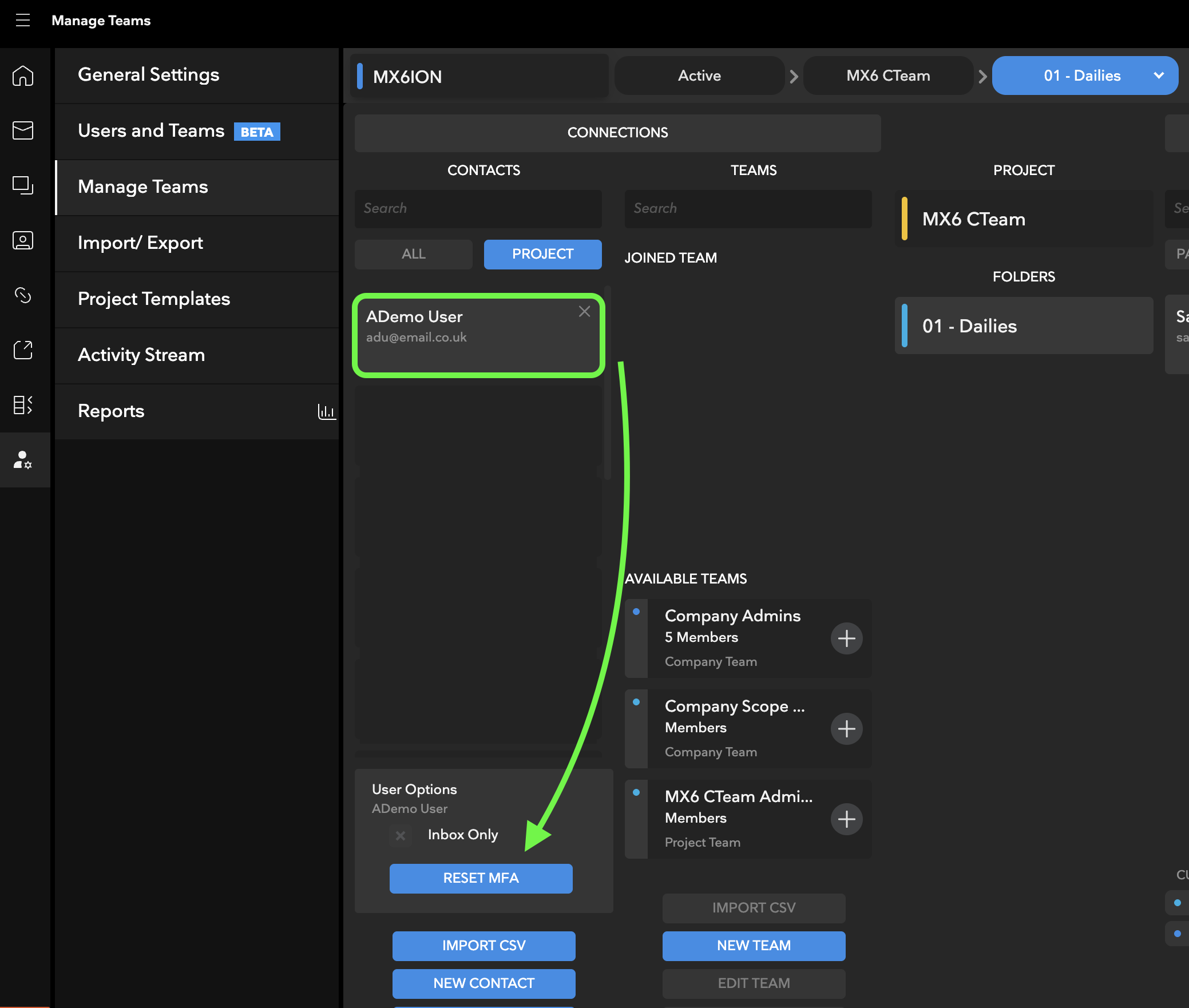Click the NEW TEAM button
The height and width of the screenshot is (1008, 1189).
click(754, 946)
